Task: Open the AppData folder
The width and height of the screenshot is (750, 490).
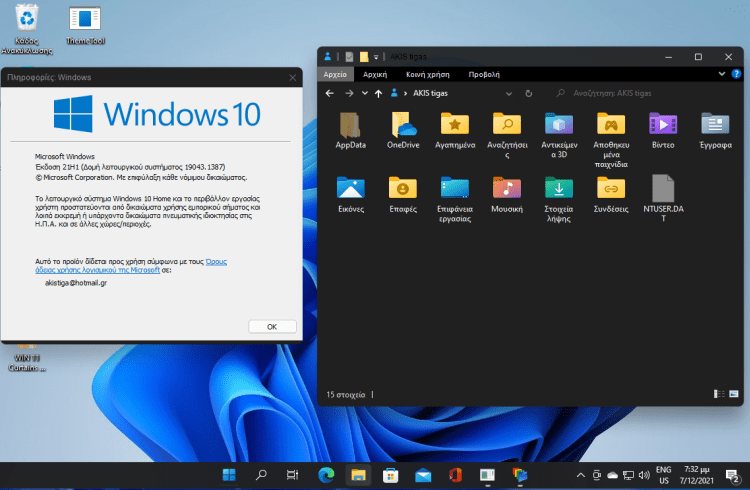Action: tap(351, 131)
